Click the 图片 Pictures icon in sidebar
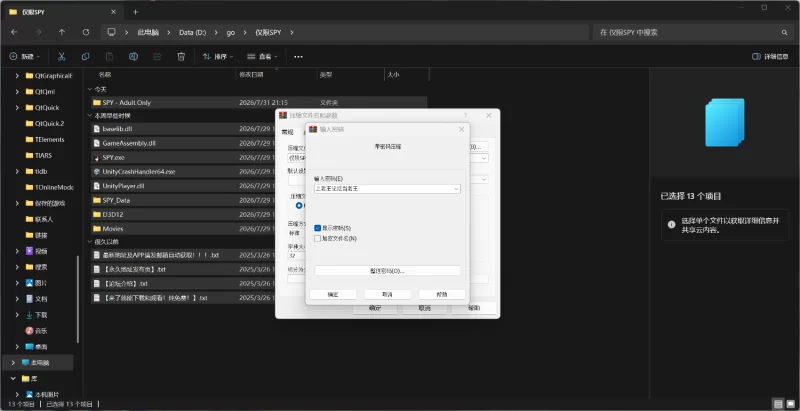This screenshot has height=411, width=800. pos(29,283)
